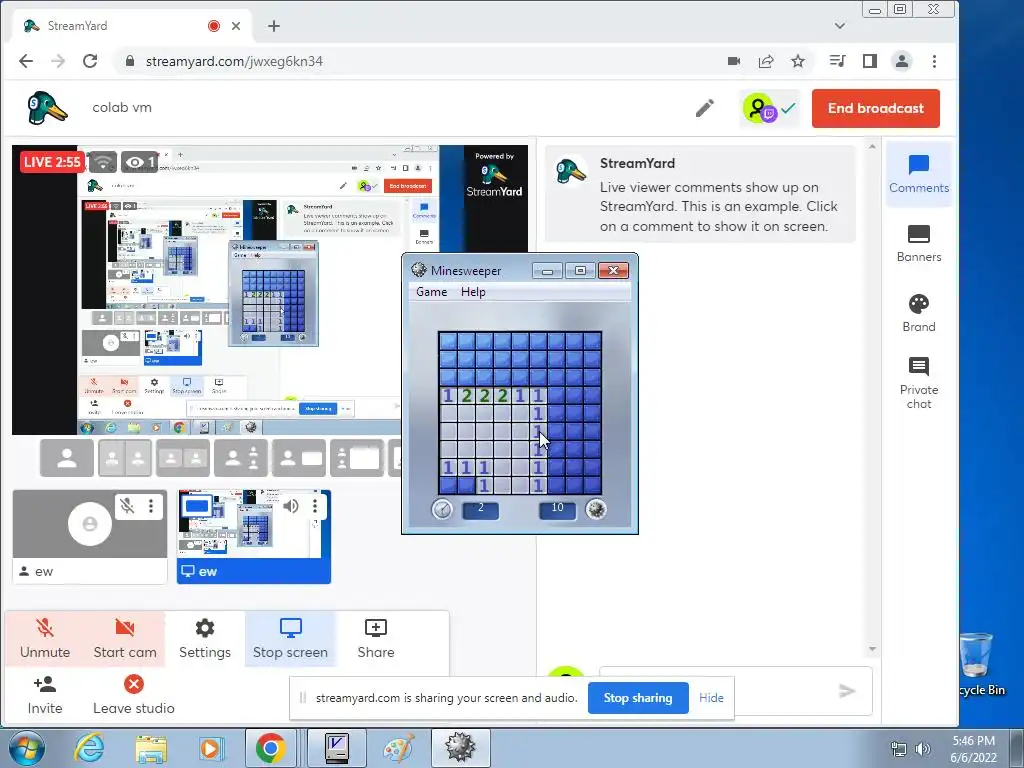Open studio Settings
Viewport: 1024px width, 768px height.
click(x=204, y=639)
